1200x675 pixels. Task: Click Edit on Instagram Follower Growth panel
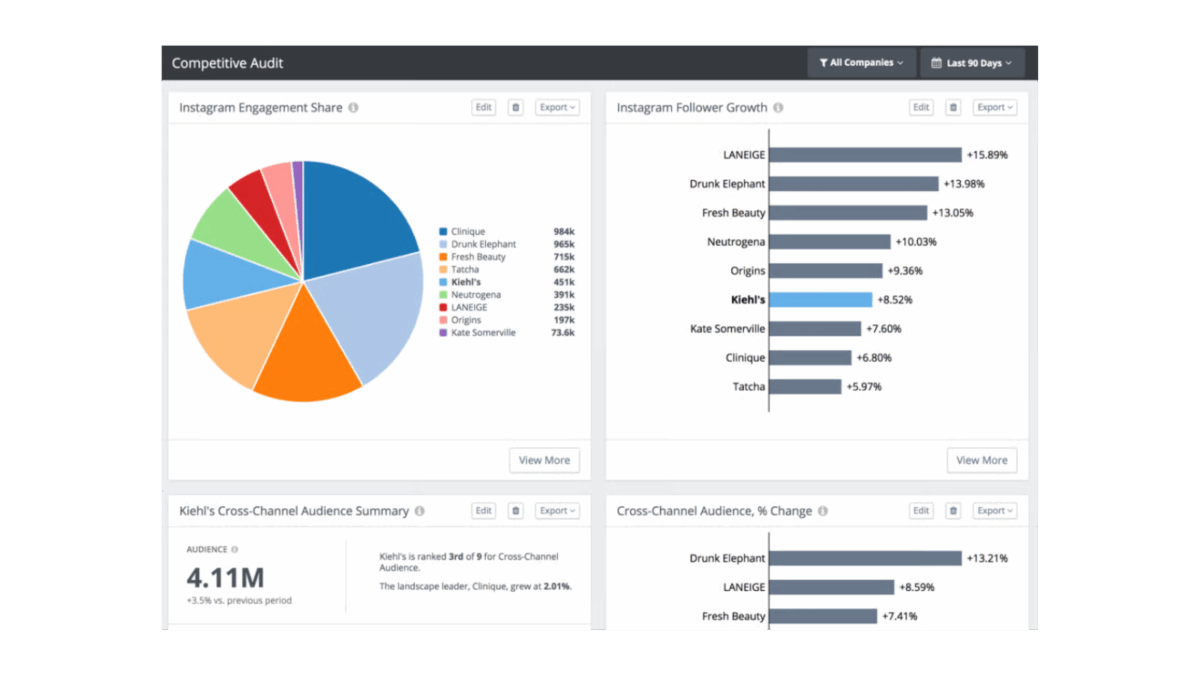922,107
